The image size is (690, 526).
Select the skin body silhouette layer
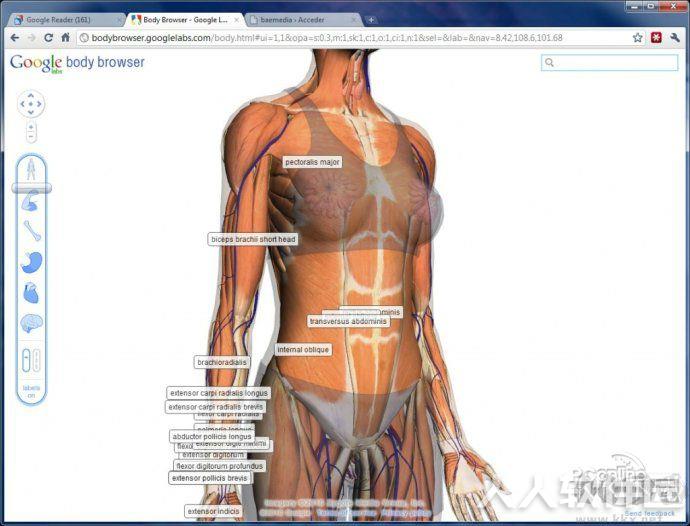click(31, 169)
